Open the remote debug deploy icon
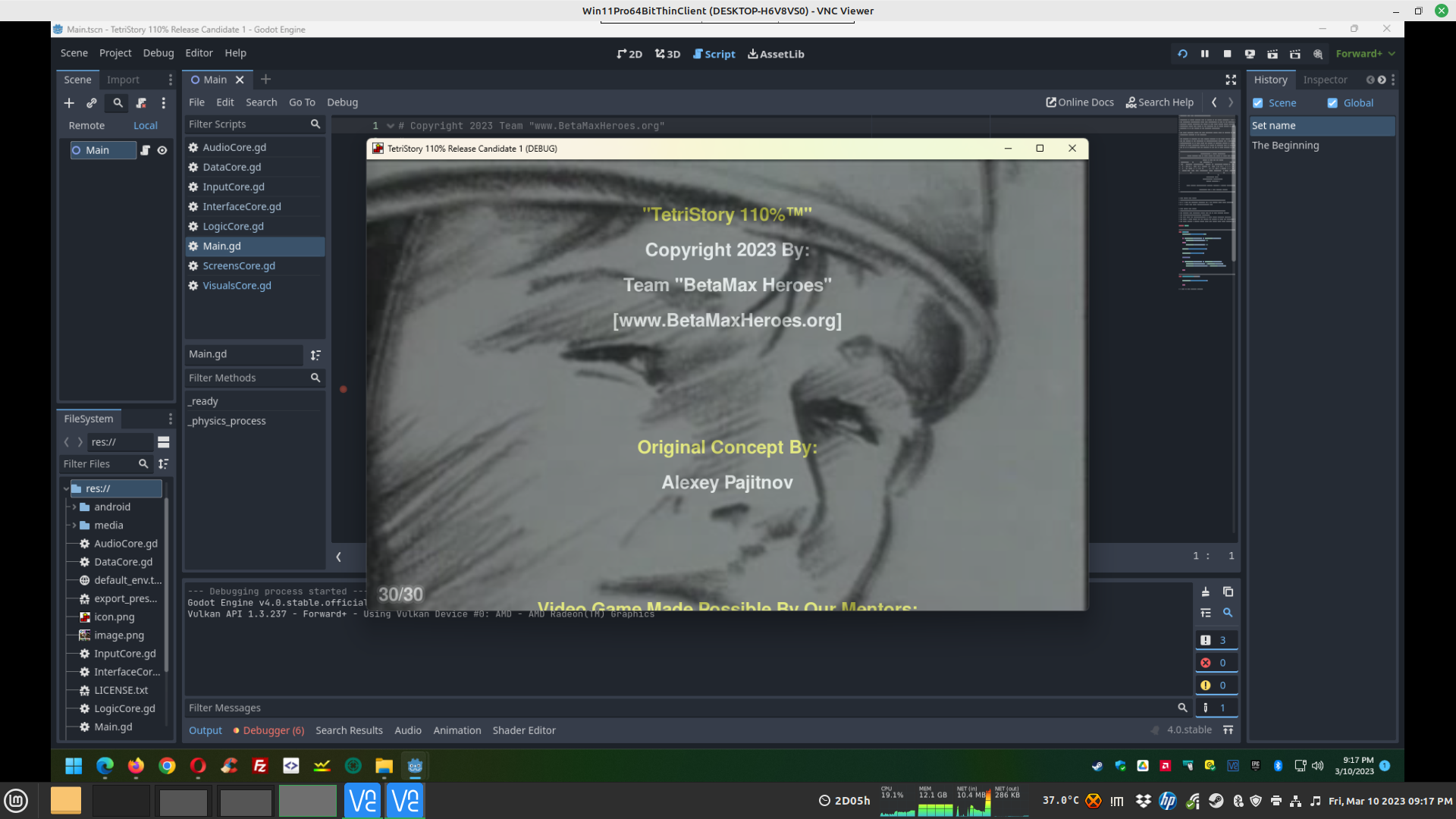This screenshot has width=1456, height=819. (1250, 54)
